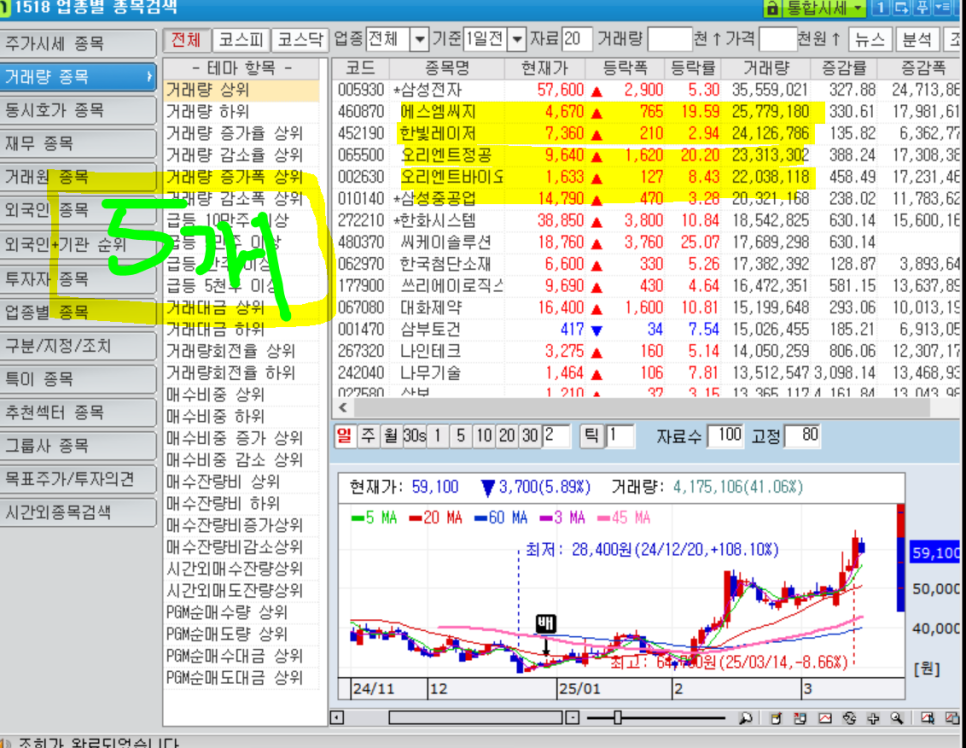Screen dimensions: 966x748
Task: Click the chart scroll-left arrow button
Action: tap(336, 718)
